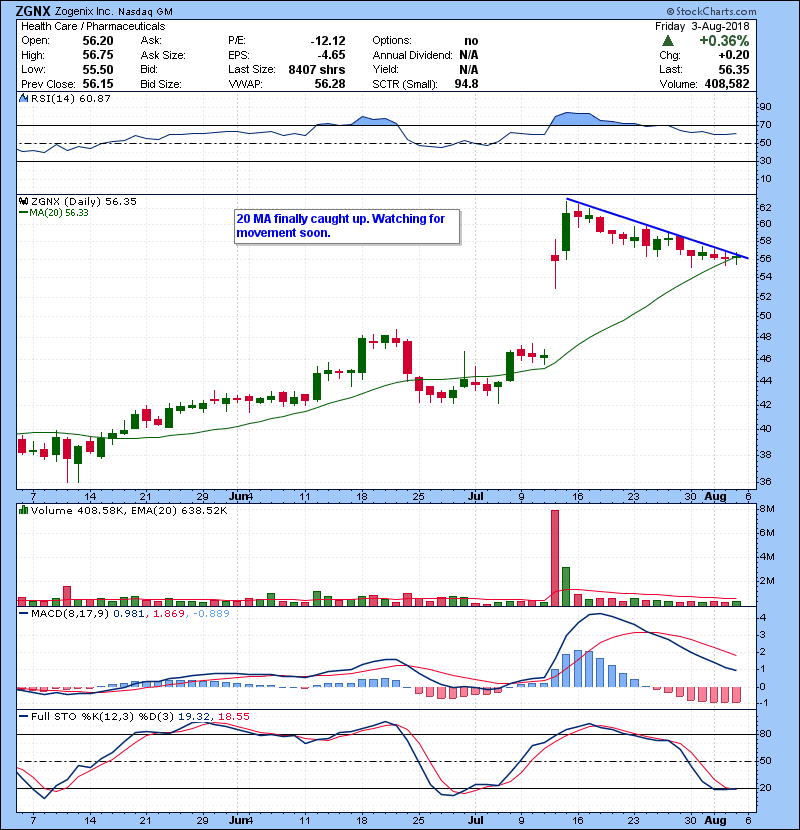Click the MACD value 0.981
The width and height of the screenshot is (800, 830).
(x=131, y=614)
